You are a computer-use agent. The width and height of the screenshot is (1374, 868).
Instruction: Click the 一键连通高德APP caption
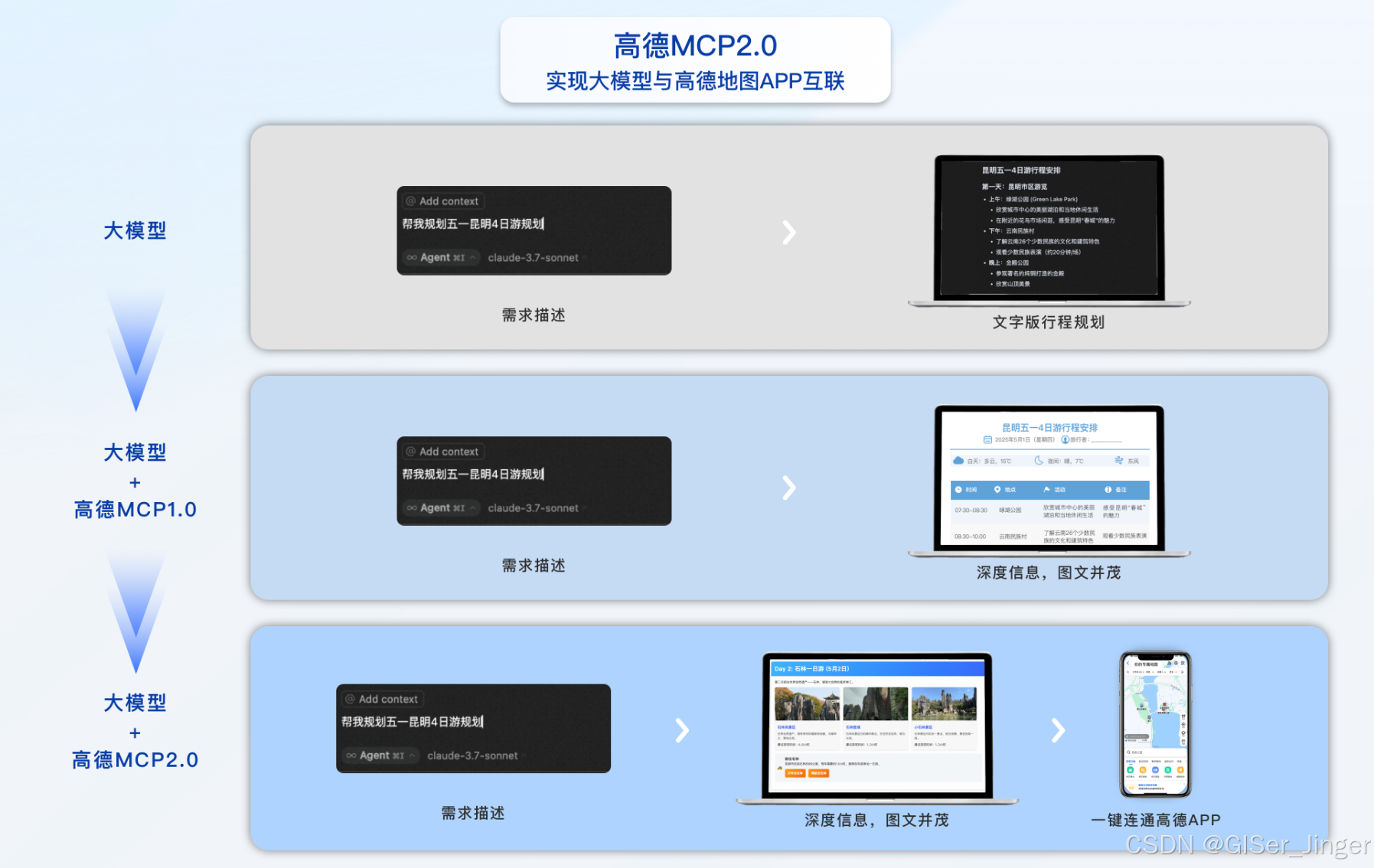[1156, 820]
